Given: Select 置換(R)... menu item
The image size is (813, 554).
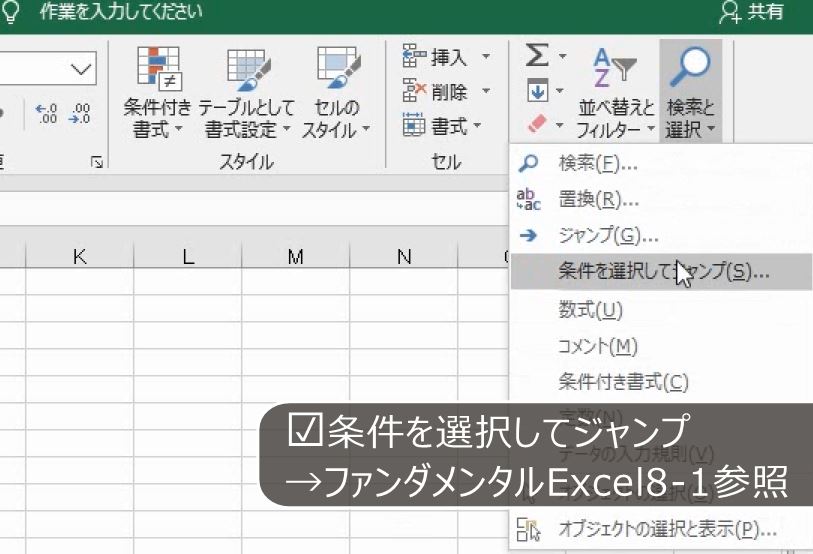Looking at the screenshot, I should click(x=661, y=199).
